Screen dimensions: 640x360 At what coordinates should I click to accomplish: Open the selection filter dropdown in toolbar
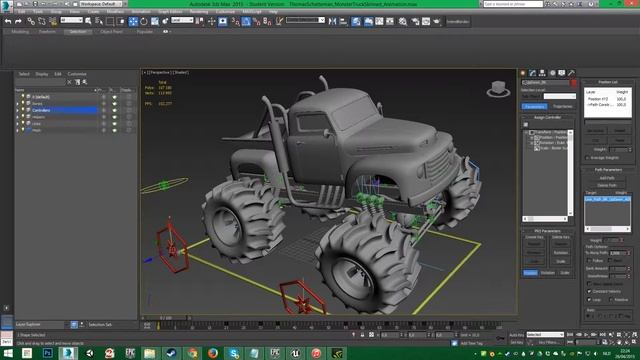71,20
